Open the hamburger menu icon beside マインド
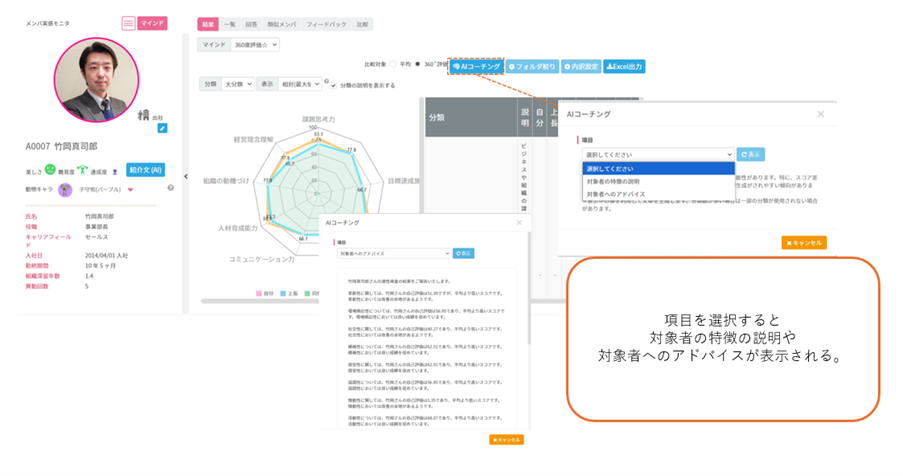This screenshot has width=903, height=476. click(128, 23)
